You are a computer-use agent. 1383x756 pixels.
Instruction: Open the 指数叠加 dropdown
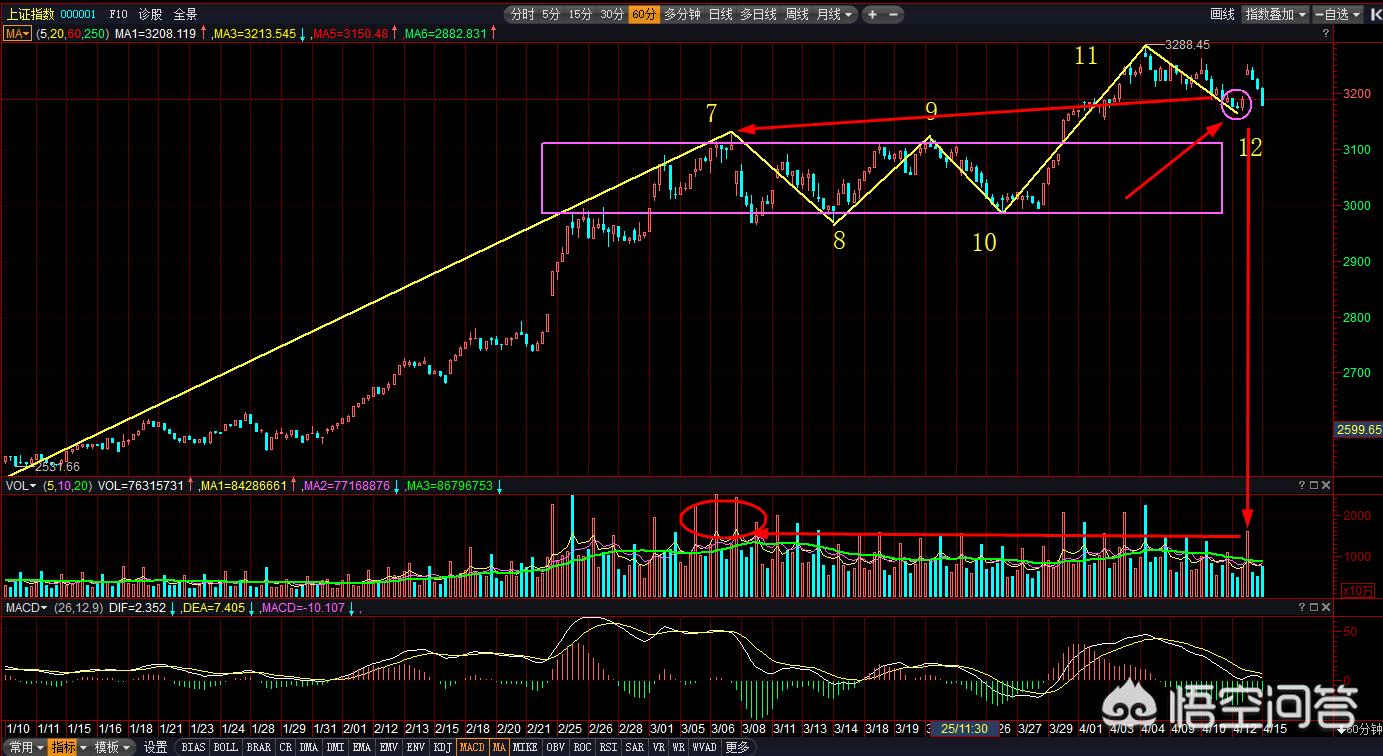click(x=1277, y=14)
